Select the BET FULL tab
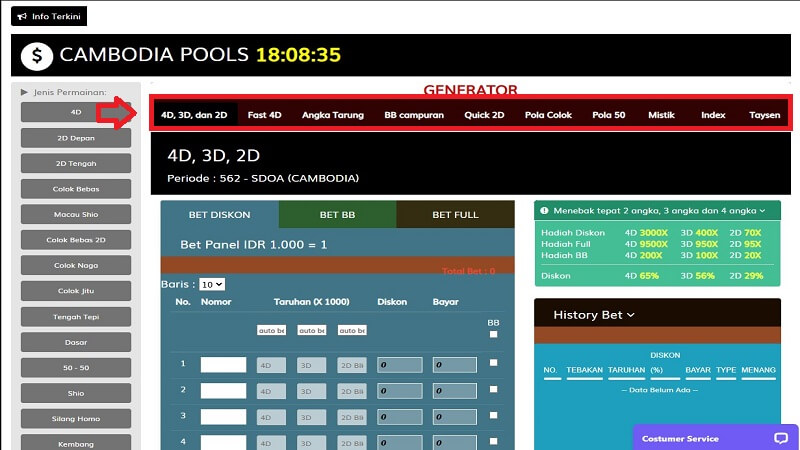 coord(455,214)
